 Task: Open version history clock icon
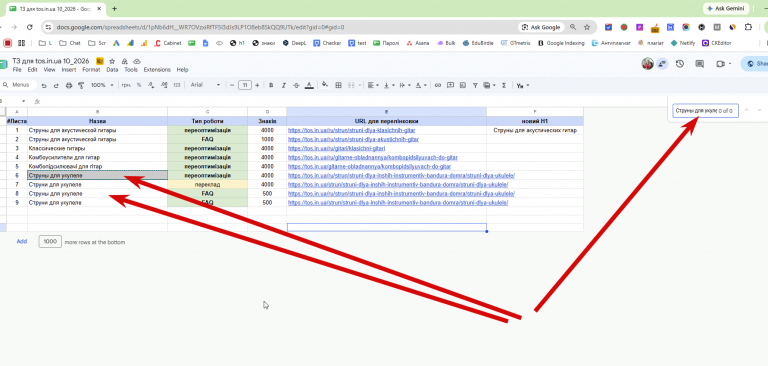[x=679, y=64]
